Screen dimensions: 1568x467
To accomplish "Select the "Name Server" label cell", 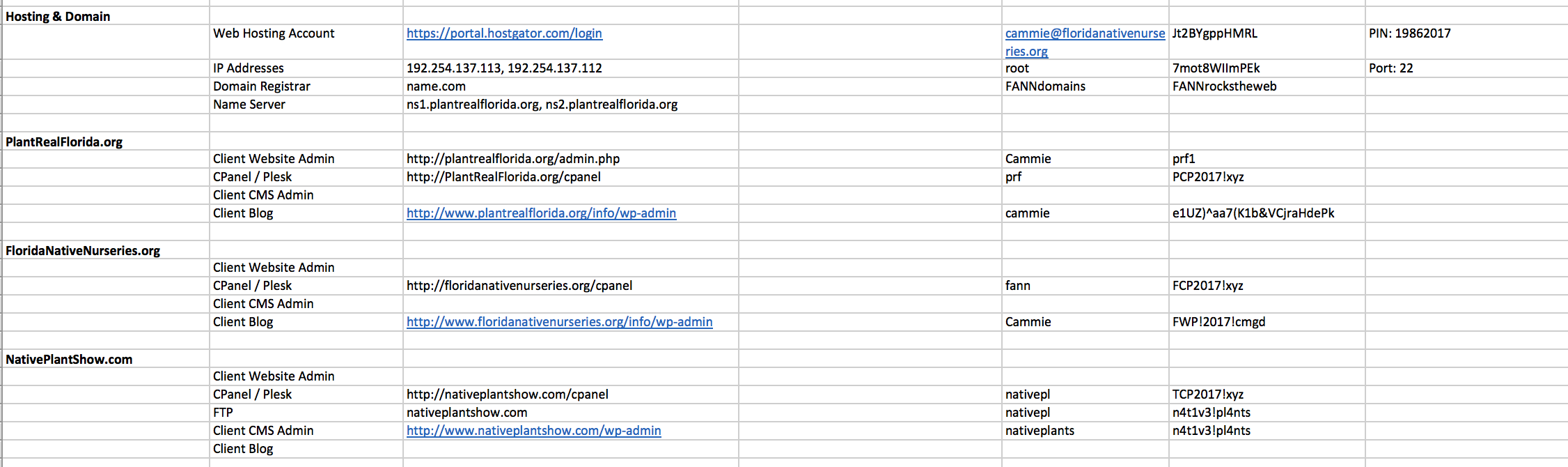I will 249,105.
